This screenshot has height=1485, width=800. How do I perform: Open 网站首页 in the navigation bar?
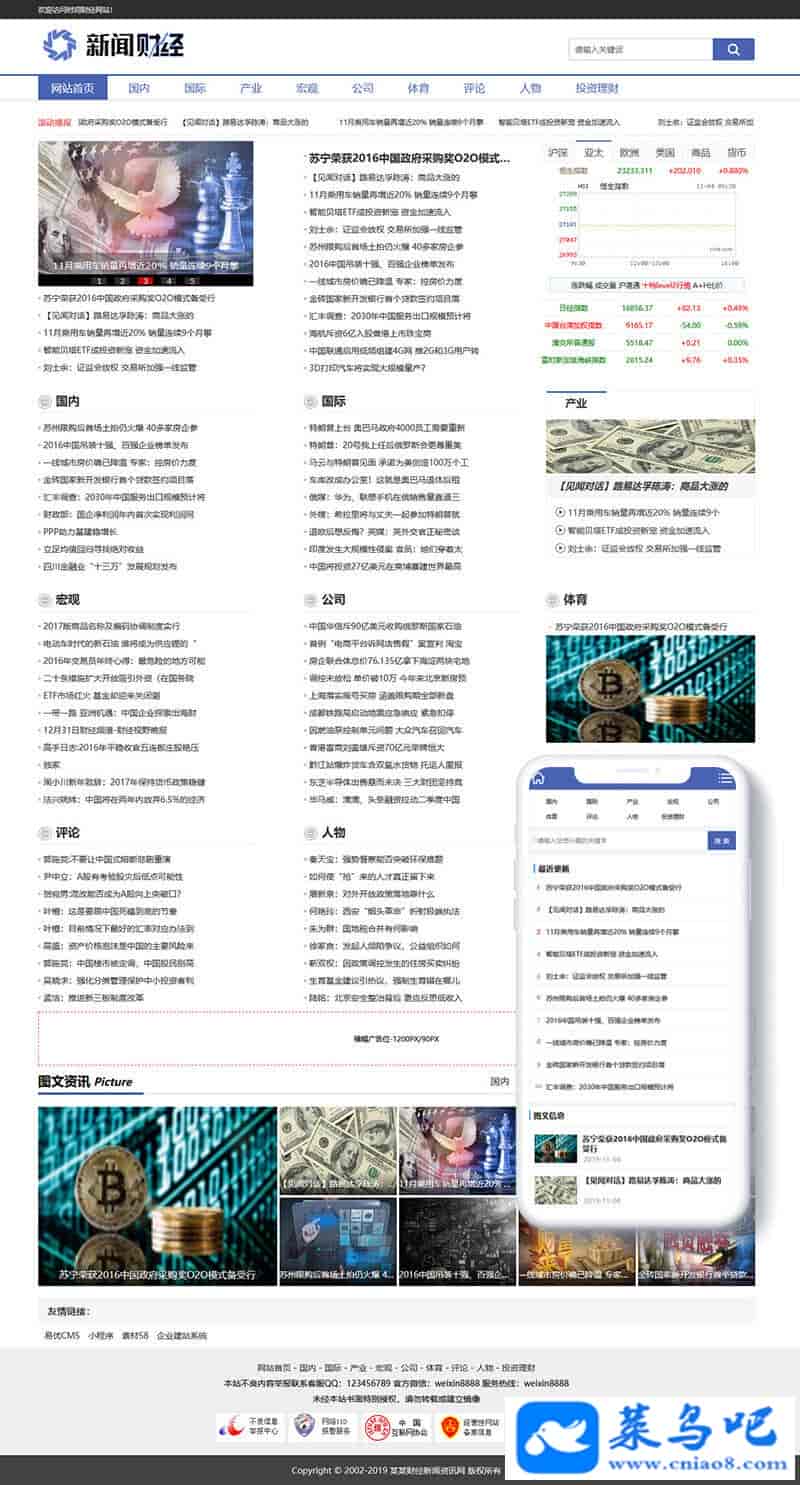coord(72,88)
